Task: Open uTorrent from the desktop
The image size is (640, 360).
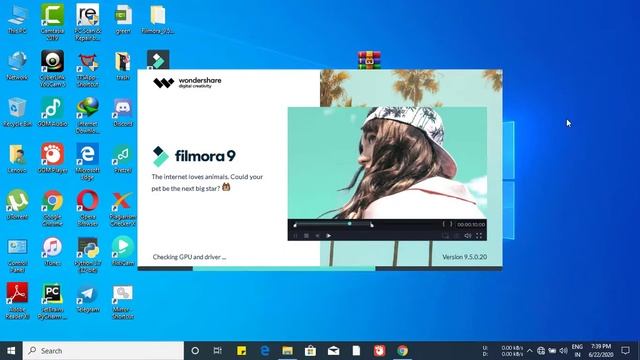Action: pyautogui.click(x=18, y=205)
